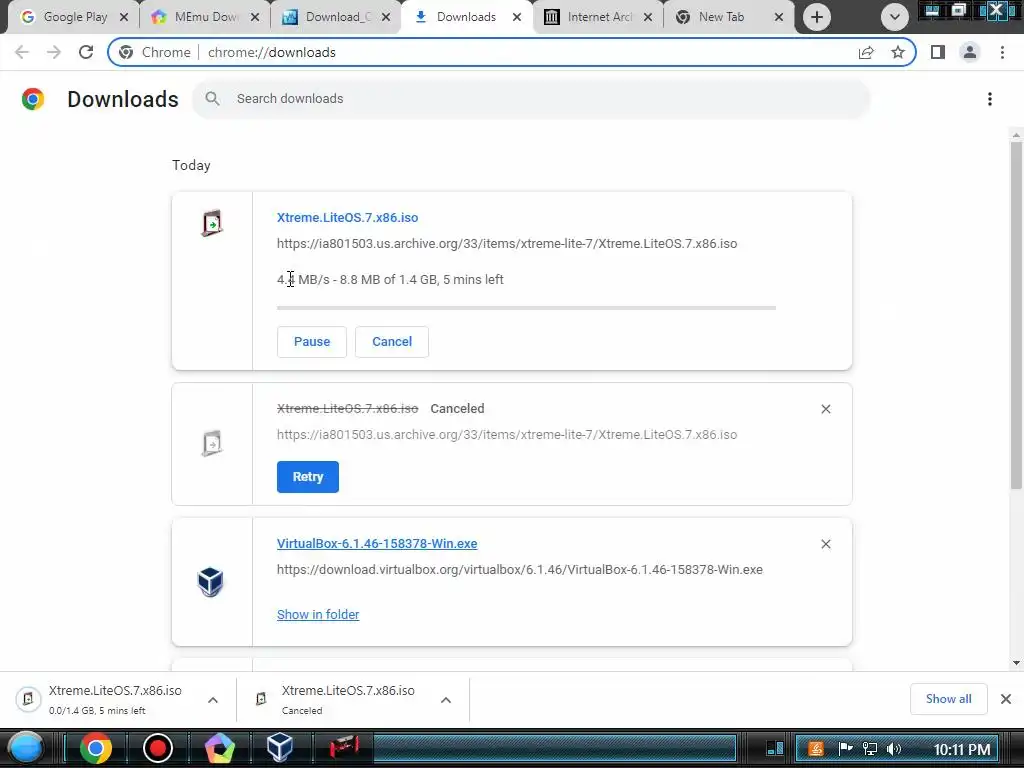1024x768 pixels.
Task: Open the tab search dropdown arrow
Action: tap(895, 17)
